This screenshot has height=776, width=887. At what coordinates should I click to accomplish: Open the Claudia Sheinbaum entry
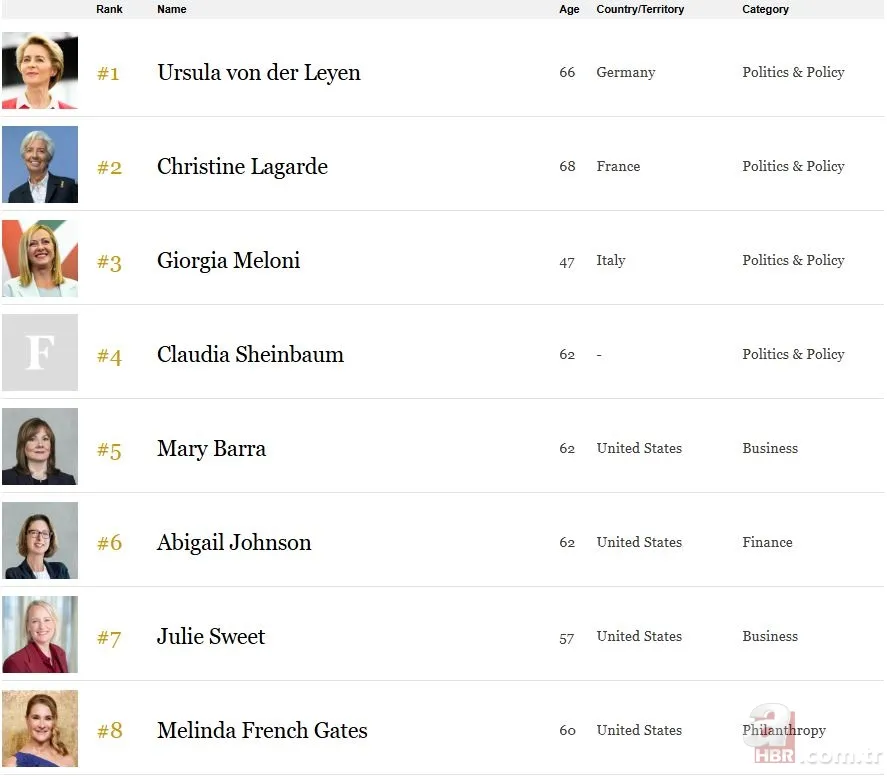coord(250,355)
